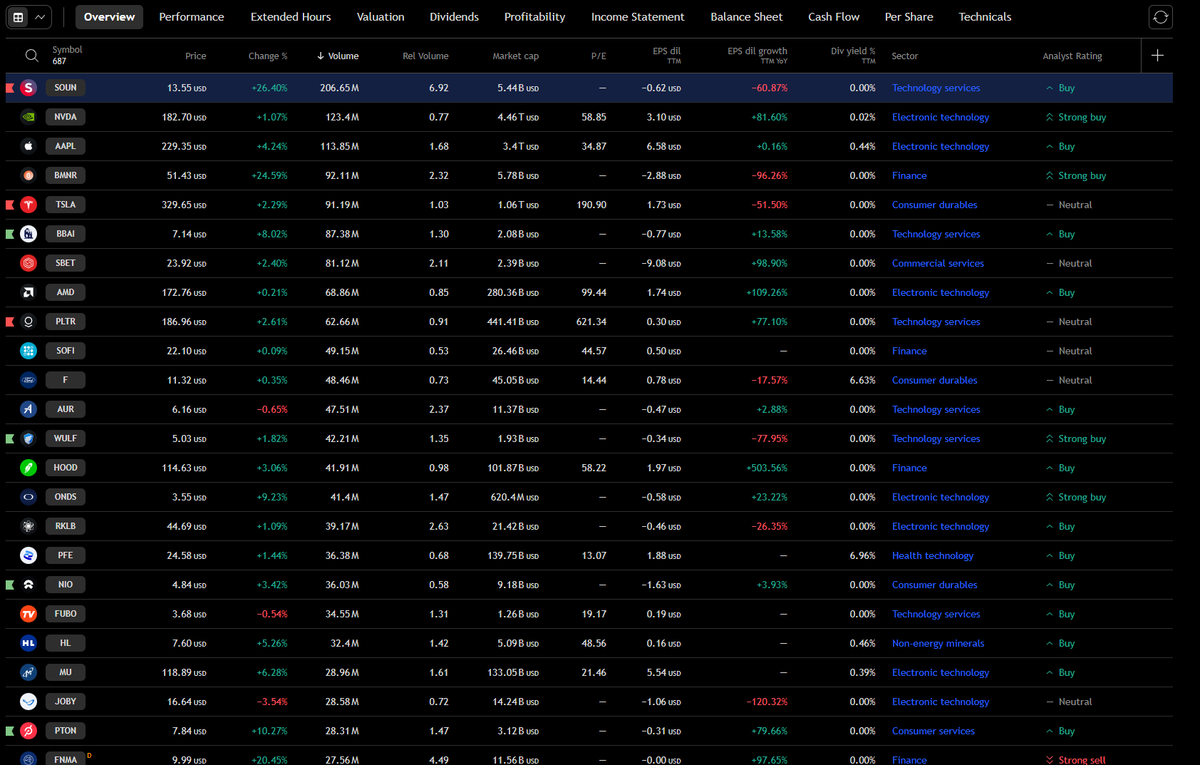Sort by the Rel Volume column header
This screenshot has width=1200, height=765.
(426, 56)
